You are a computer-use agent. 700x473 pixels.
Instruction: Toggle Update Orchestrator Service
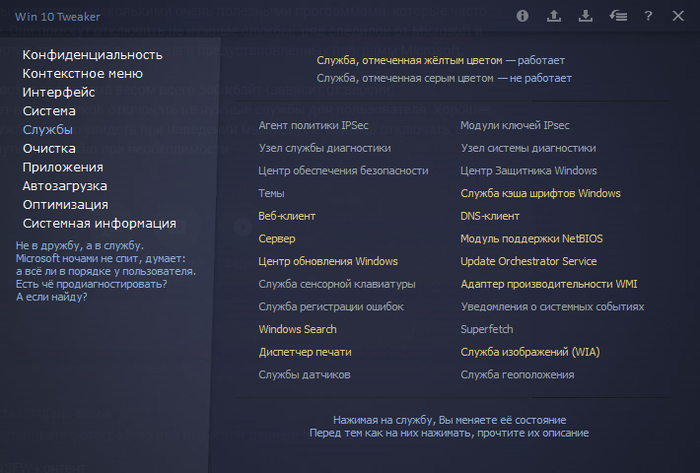[528, 261]
